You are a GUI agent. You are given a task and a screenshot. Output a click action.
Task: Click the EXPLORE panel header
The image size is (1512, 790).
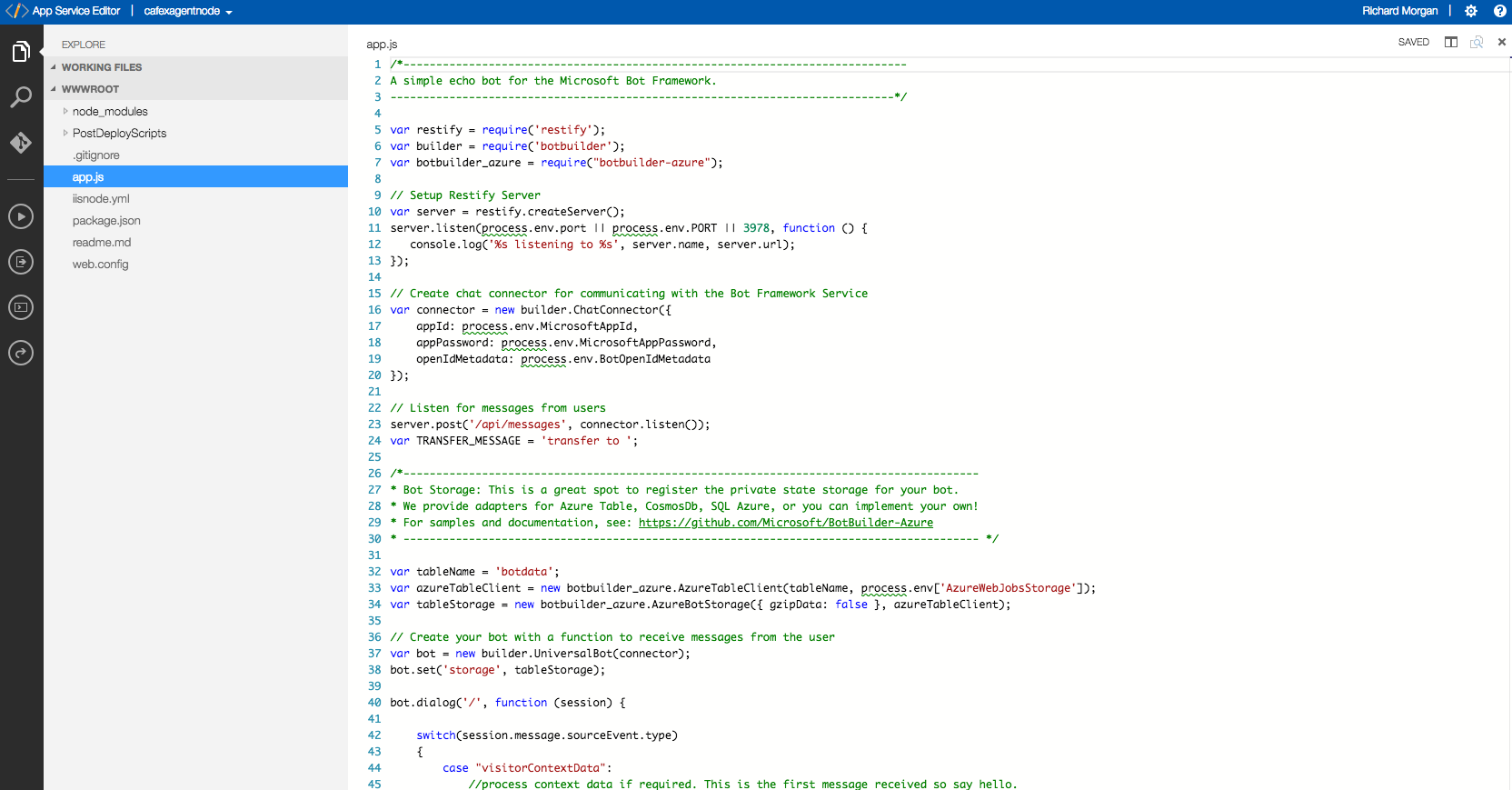84,45
